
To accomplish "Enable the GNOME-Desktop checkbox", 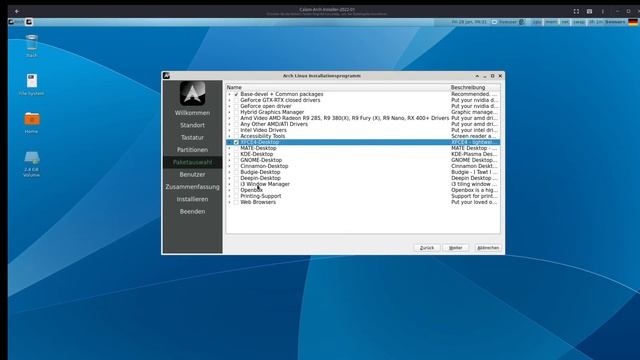I will [236, 160].
